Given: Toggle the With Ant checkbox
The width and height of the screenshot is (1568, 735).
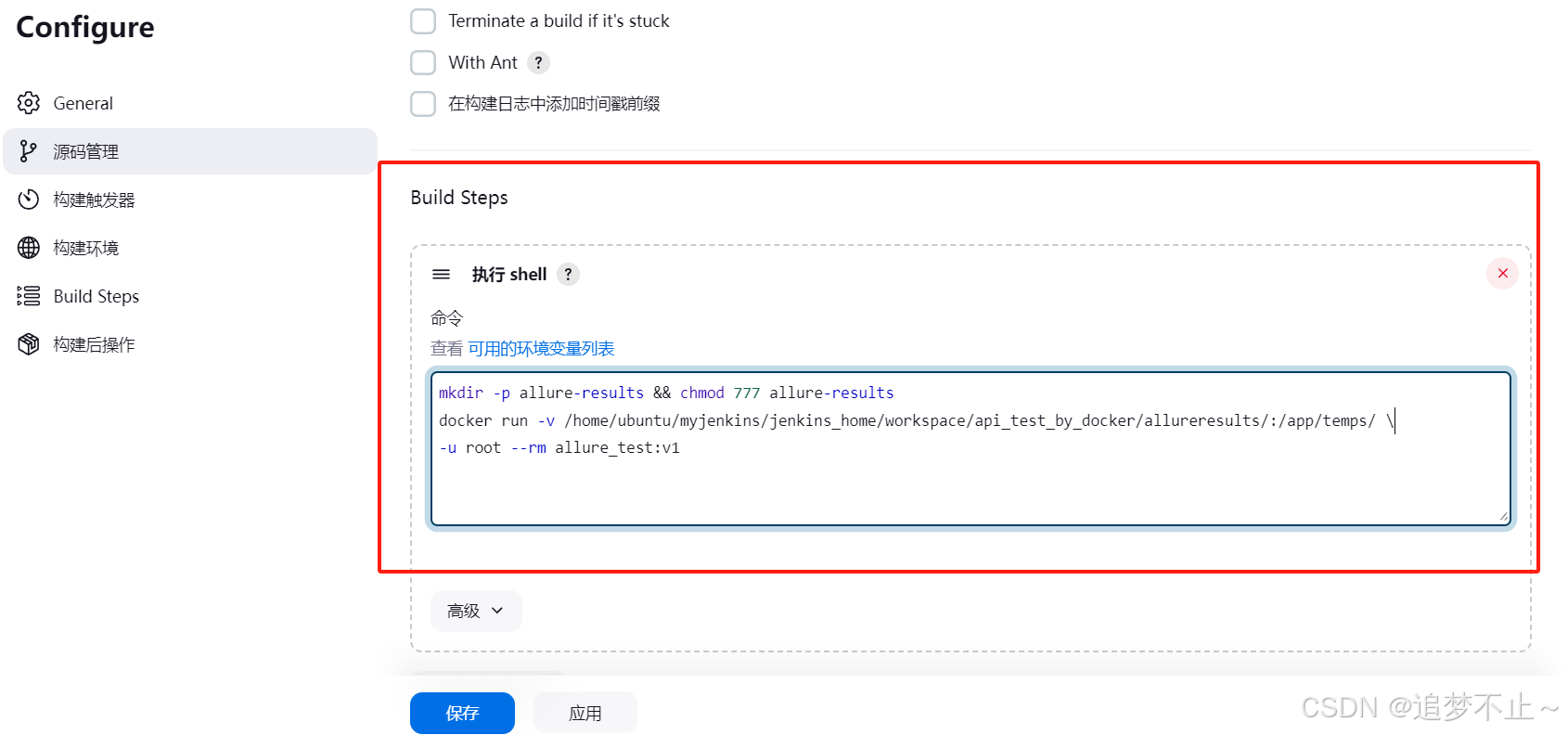Looking at the screenshot, I should pos(423,62).
